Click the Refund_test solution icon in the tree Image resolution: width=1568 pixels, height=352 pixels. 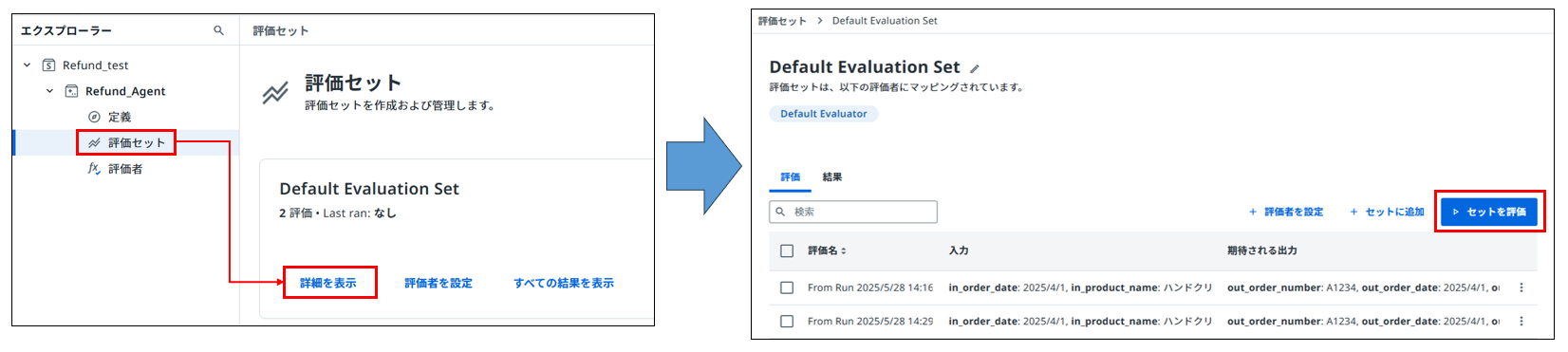click(x=48, y=65)
